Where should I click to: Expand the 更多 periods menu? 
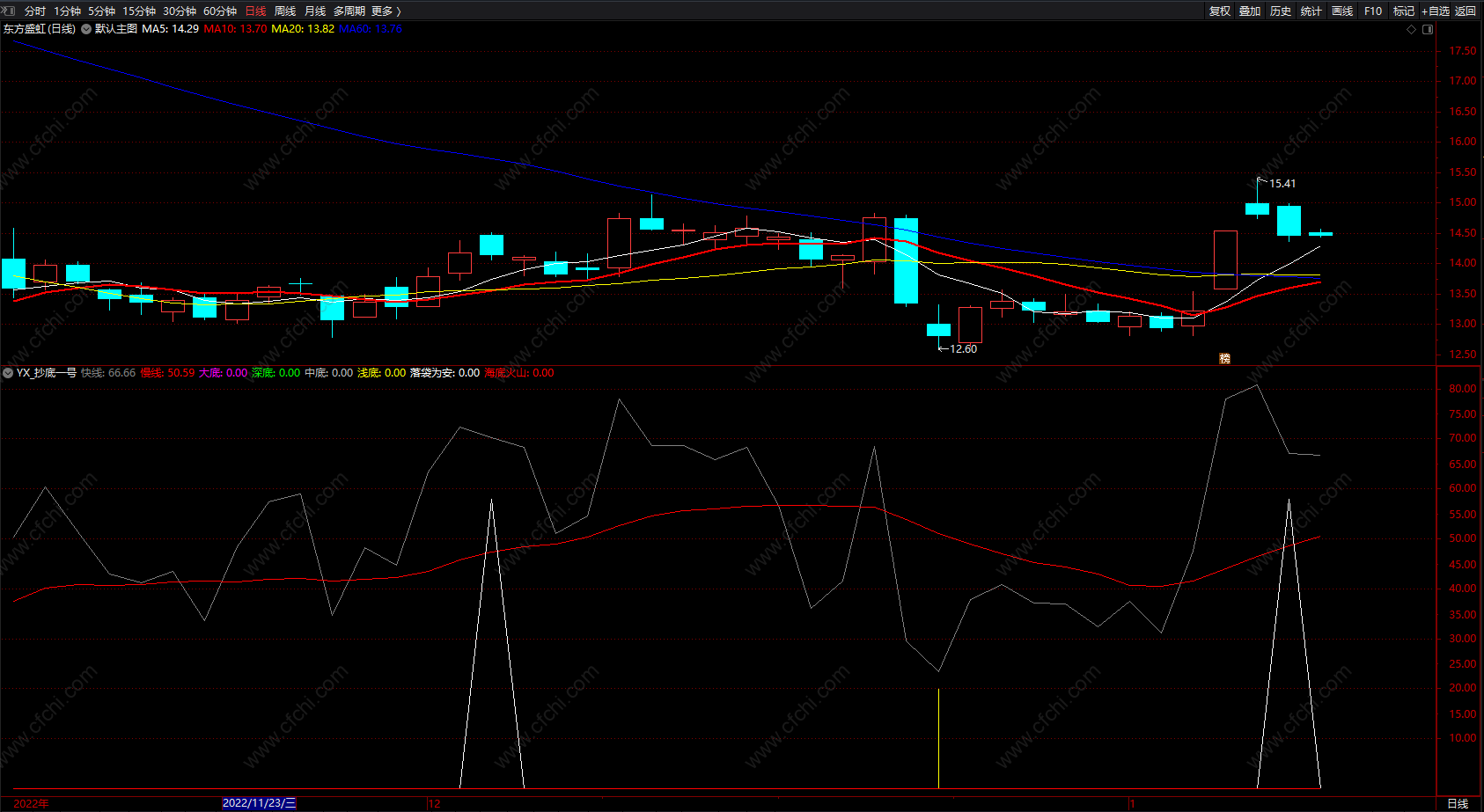click(386, 11)
